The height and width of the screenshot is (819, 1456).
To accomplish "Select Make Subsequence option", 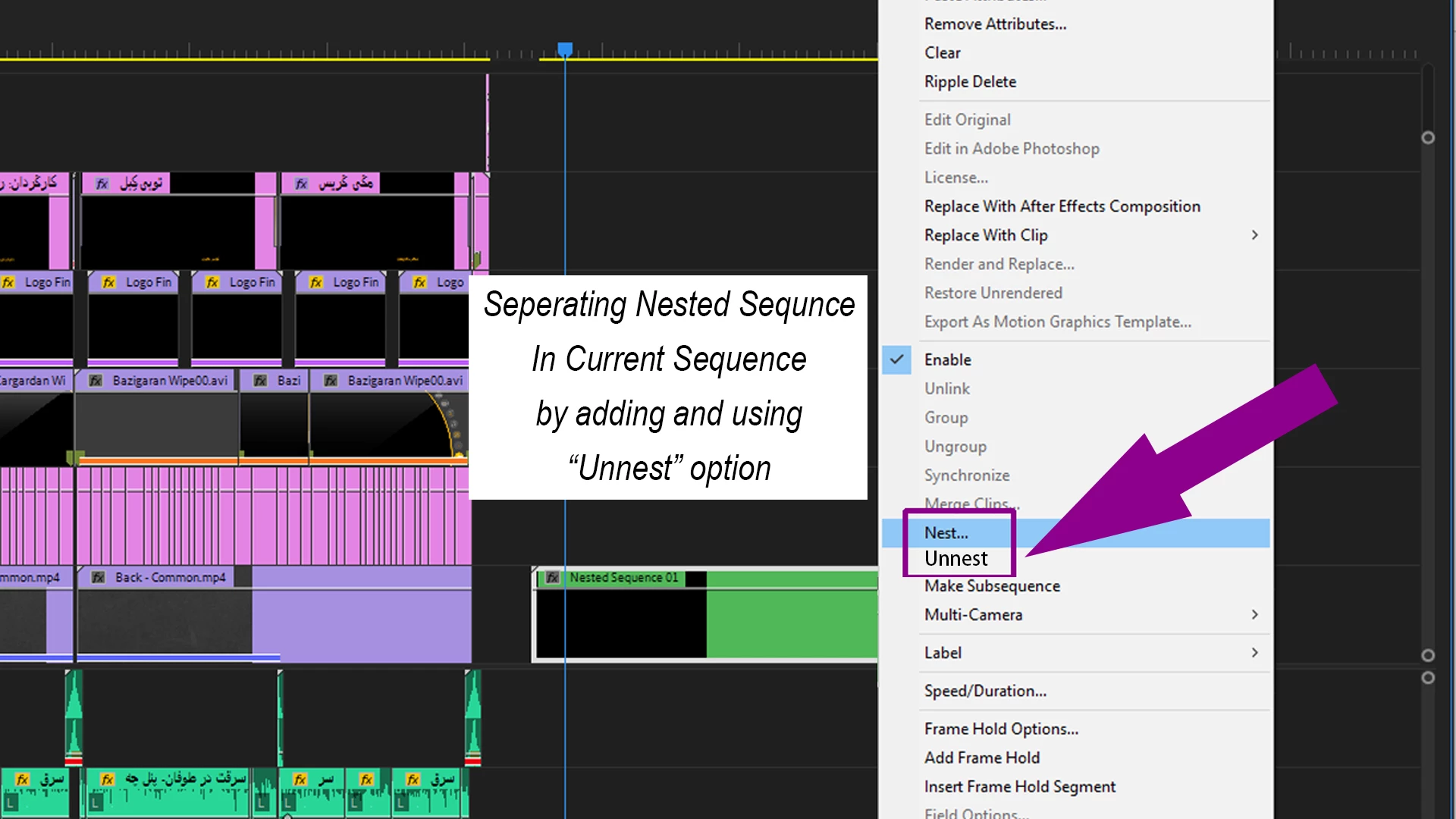I will (x=991, y=586).
